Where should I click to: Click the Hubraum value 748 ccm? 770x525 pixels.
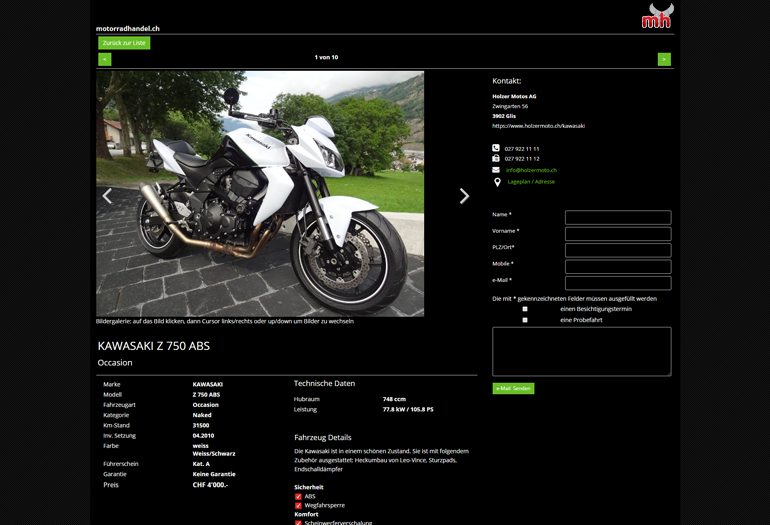(394, 399)
